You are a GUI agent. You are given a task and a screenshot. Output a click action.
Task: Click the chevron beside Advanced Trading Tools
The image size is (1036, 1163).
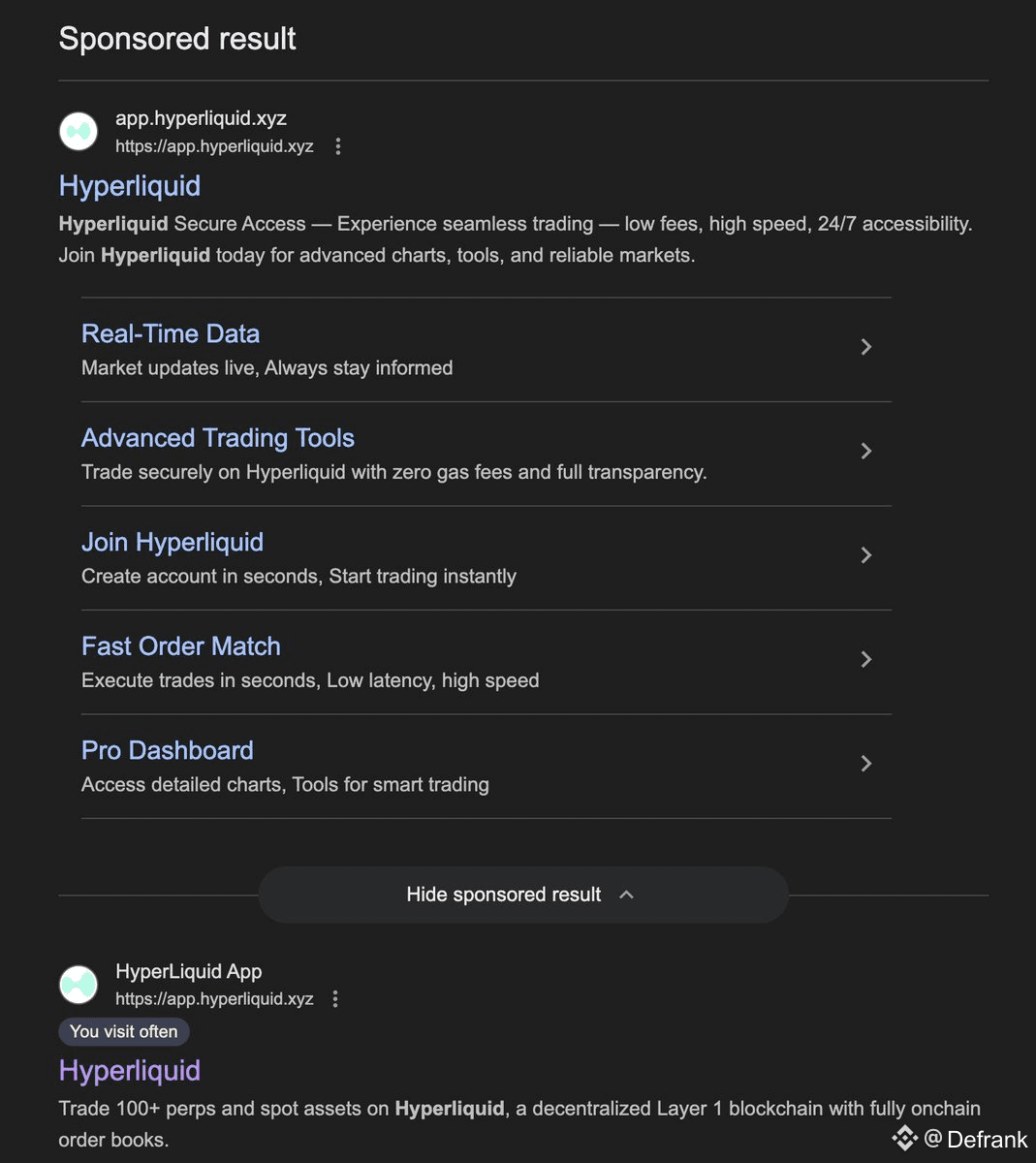coord(866,451)
